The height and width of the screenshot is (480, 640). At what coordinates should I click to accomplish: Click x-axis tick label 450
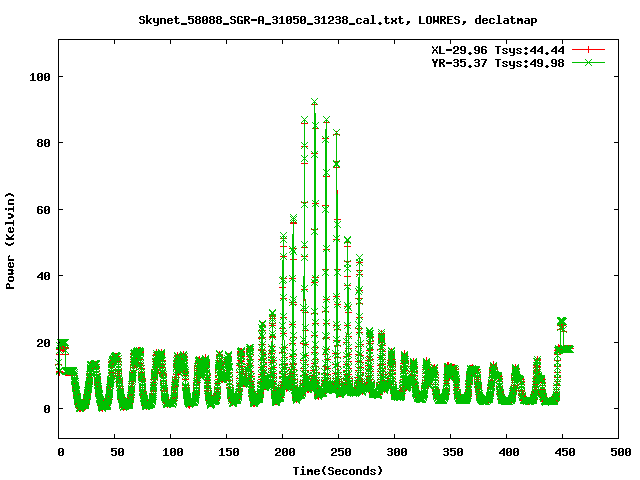[565, 452]
